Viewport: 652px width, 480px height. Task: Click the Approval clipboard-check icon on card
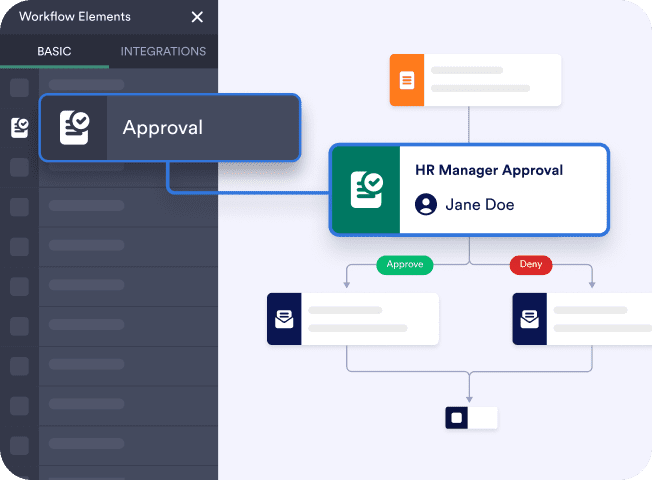coord(74,128)
